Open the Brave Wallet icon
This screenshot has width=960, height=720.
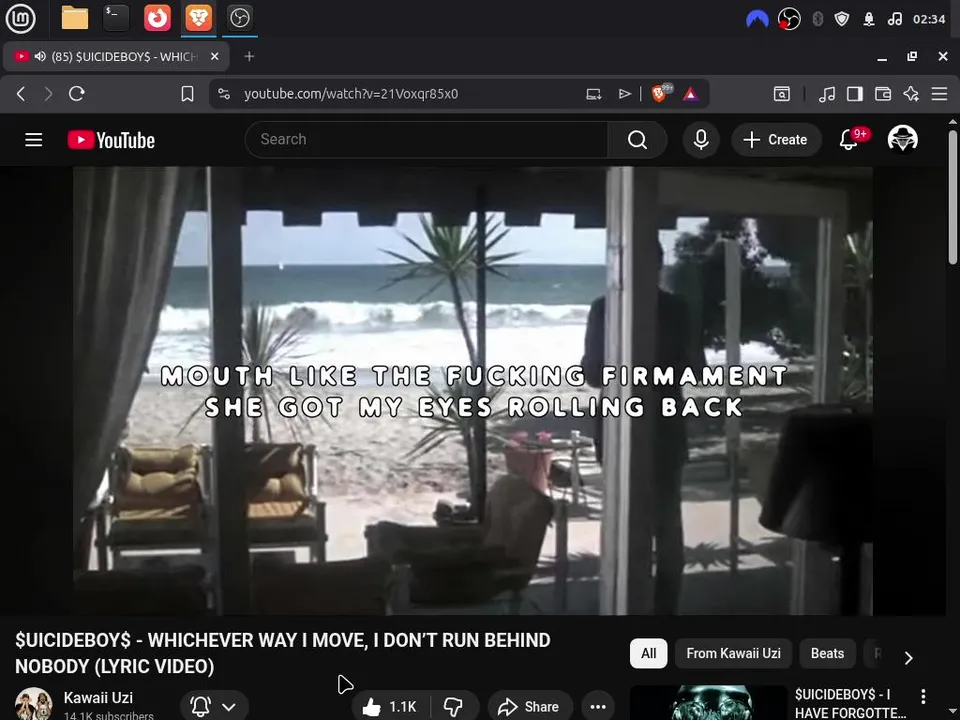[x=883, y=94]
